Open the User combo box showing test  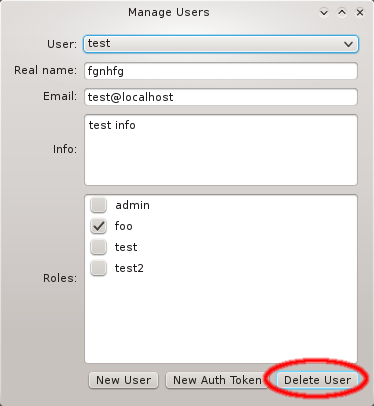click(221, 44)
